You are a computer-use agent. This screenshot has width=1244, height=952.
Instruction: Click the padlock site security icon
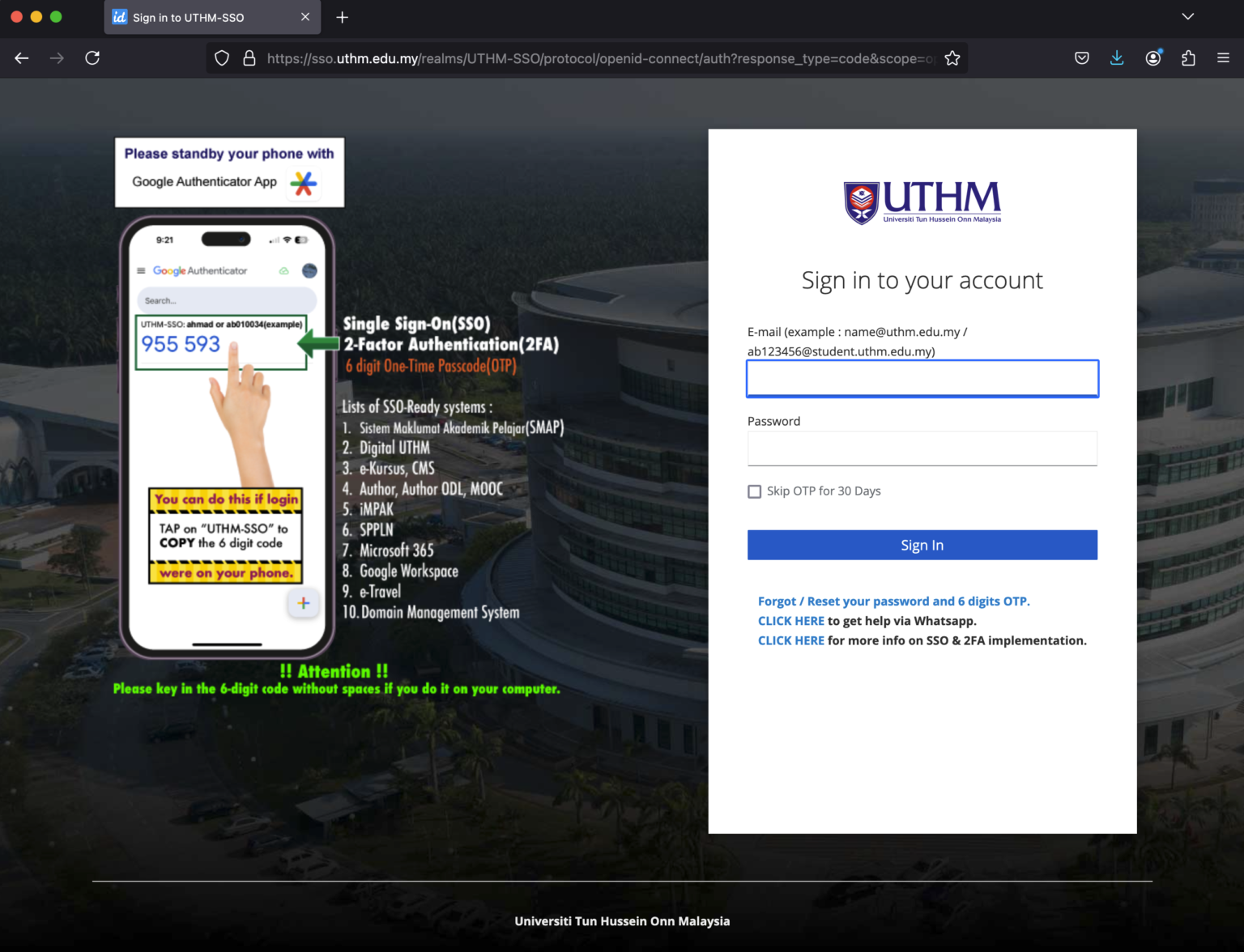coord(249,57)
